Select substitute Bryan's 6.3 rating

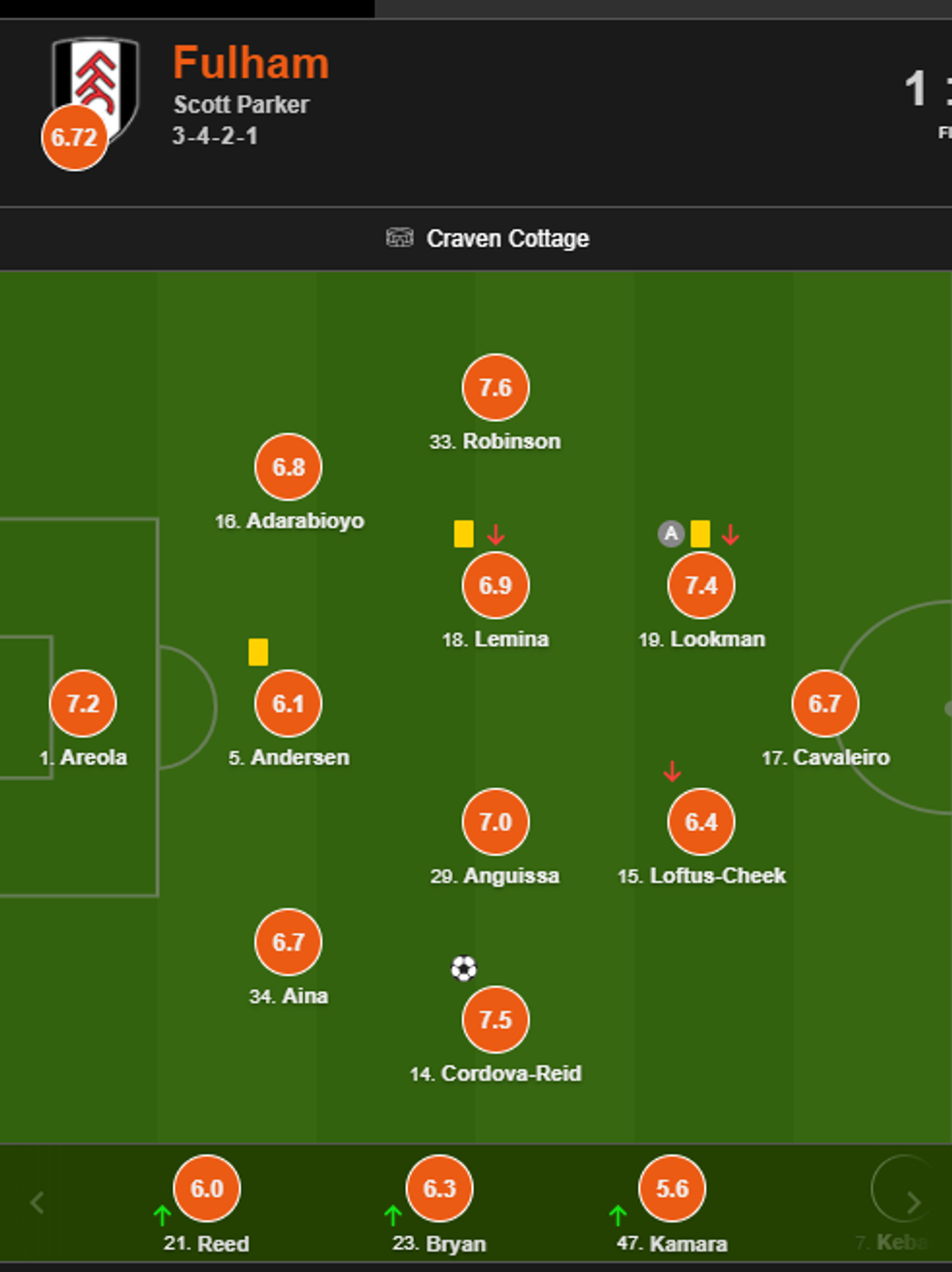click(439, 1188)
